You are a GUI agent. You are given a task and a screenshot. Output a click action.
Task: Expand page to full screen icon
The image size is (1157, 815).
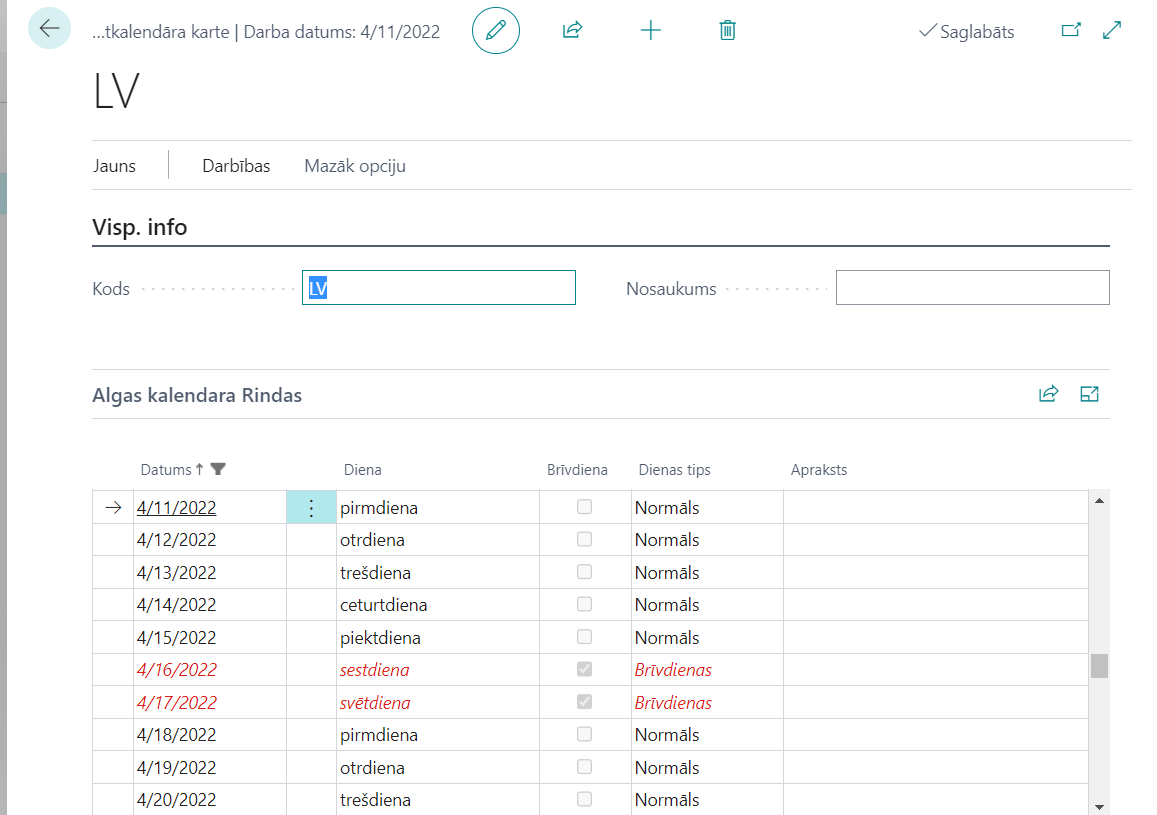1112,30
